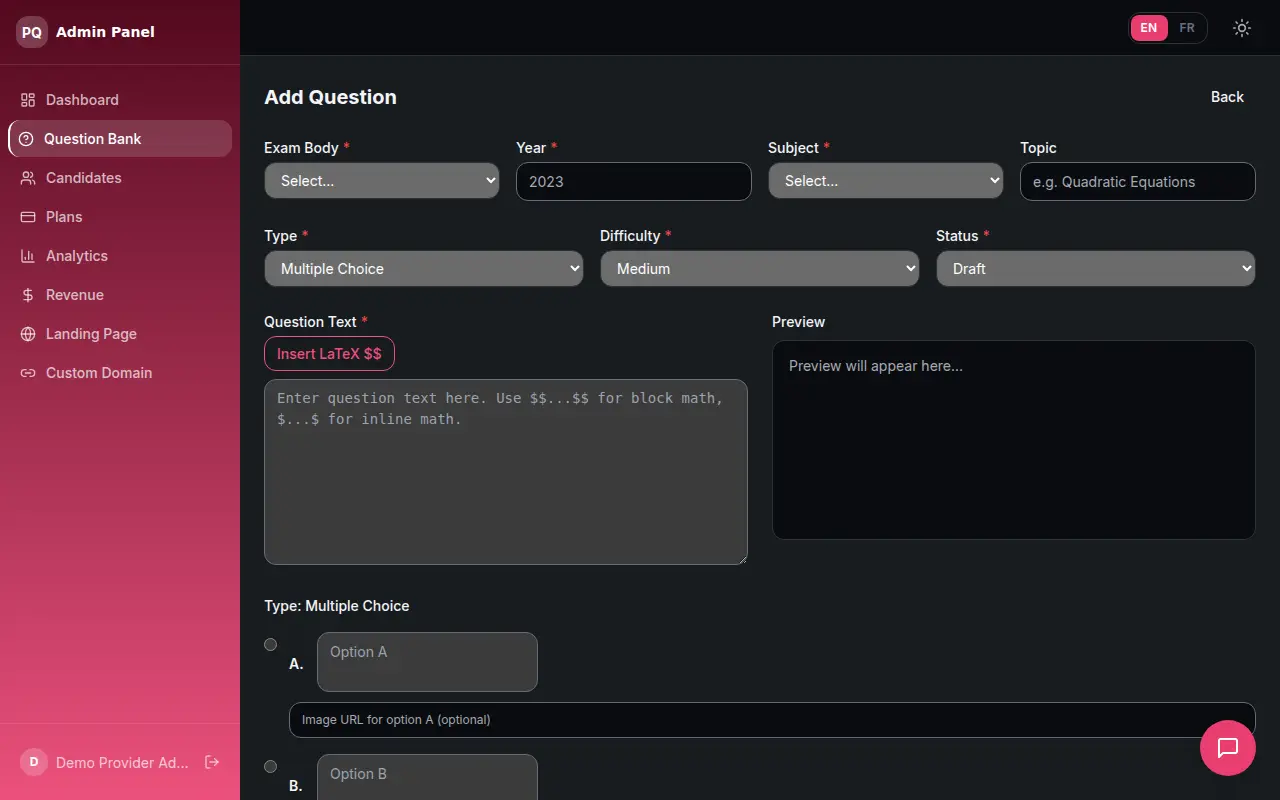Click the Image URL for option A field
The width and height of the screenshot is (1280, 800).
[x=772, y=720]
